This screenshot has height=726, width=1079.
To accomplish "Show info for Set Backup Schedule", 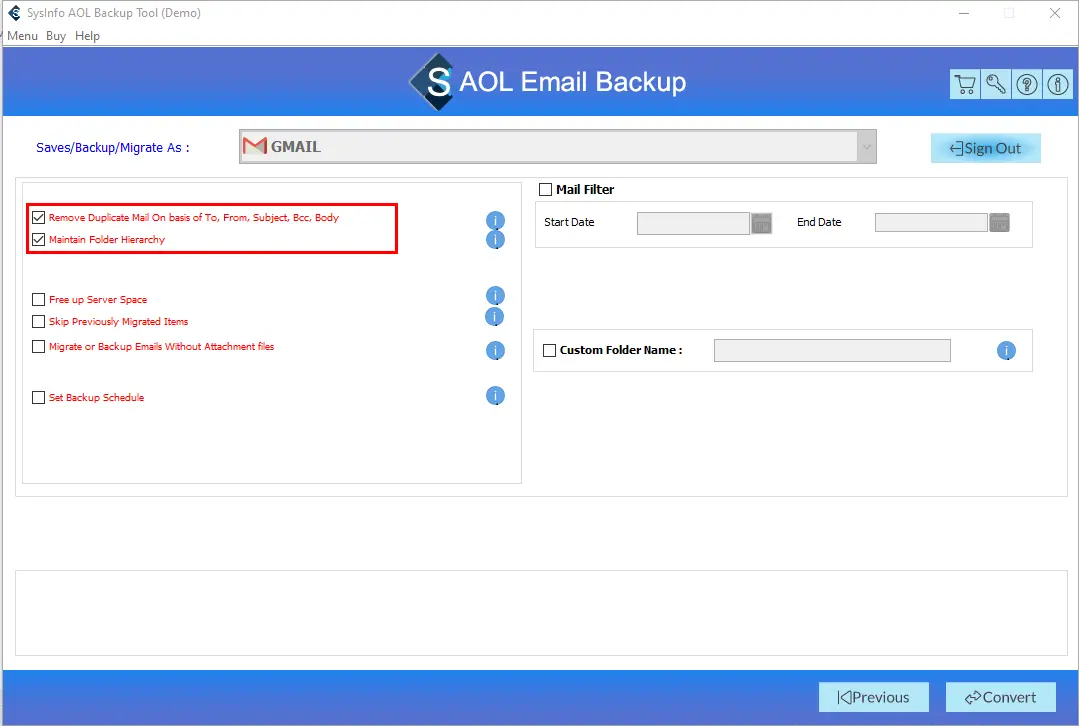I will [495, 396].
